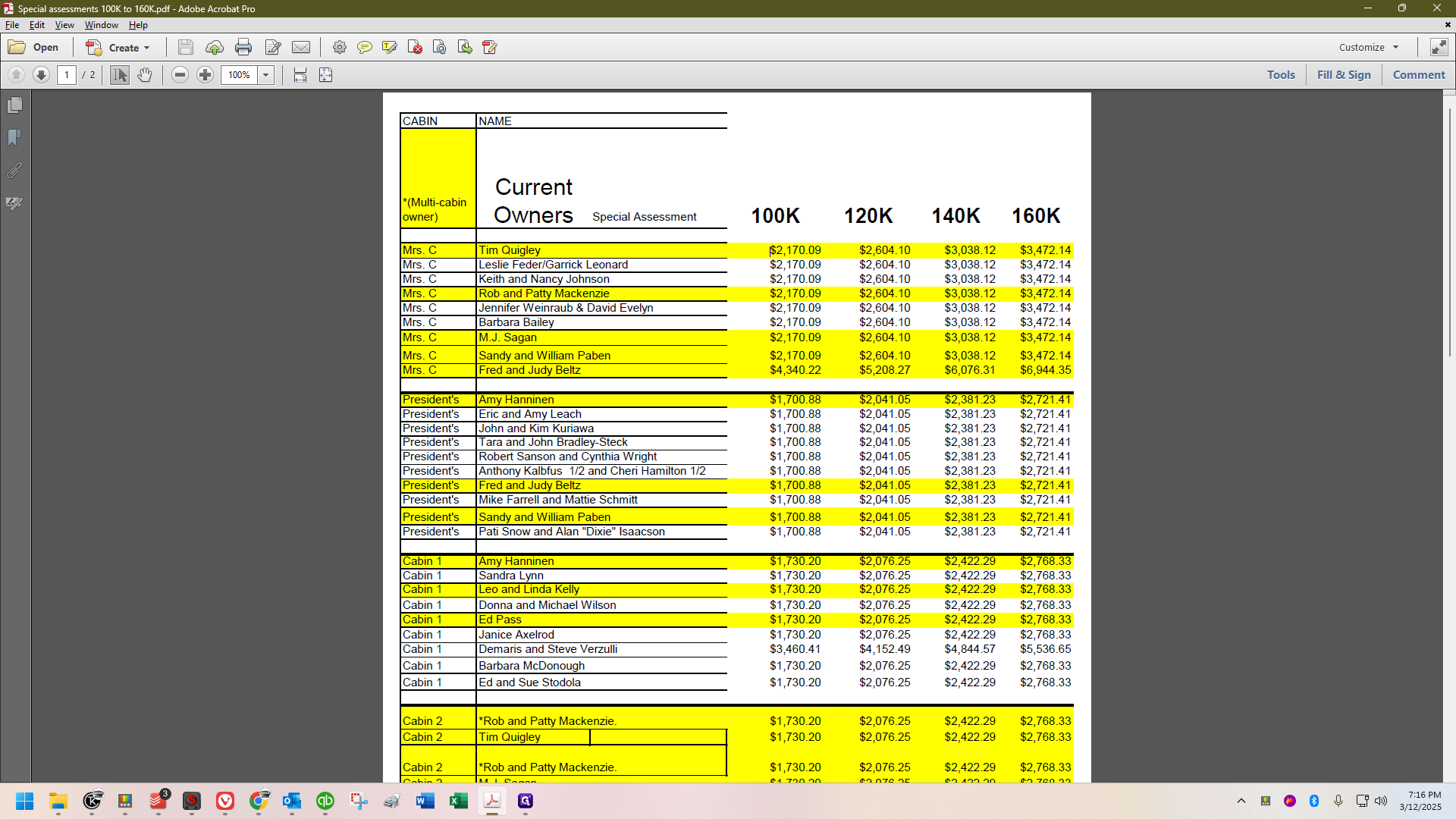Open the Fill & Sign pane
The image size is (1456, 819).
point(1344,75)
